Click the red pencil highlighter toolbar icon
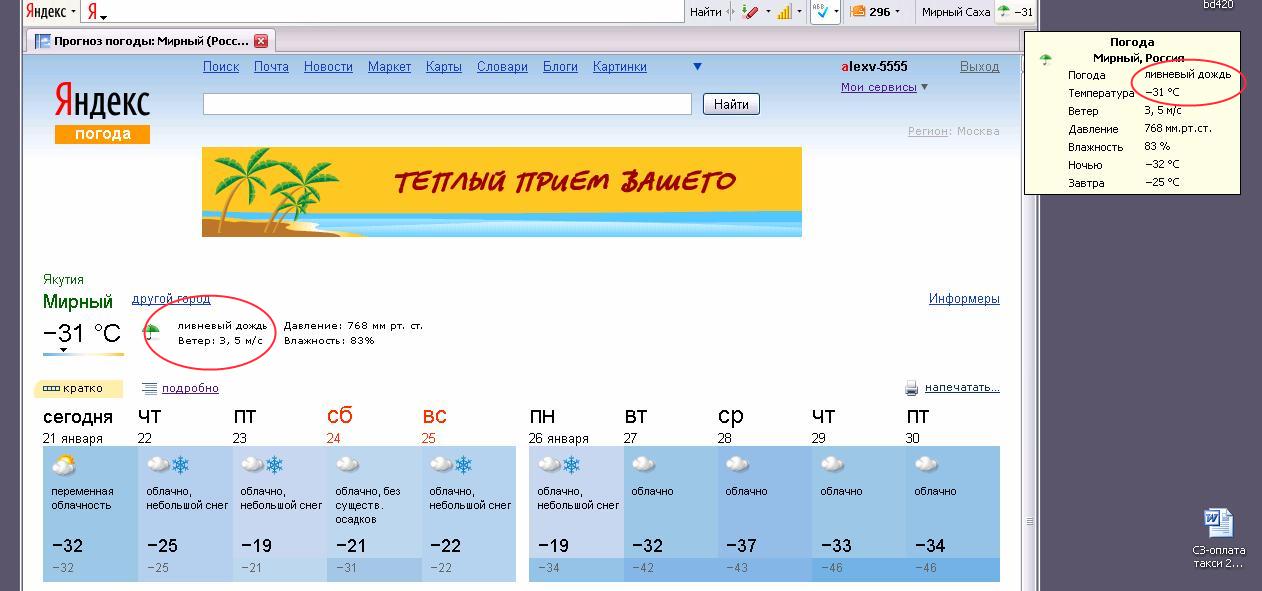Screen dimensions: 1262x591 752,12
